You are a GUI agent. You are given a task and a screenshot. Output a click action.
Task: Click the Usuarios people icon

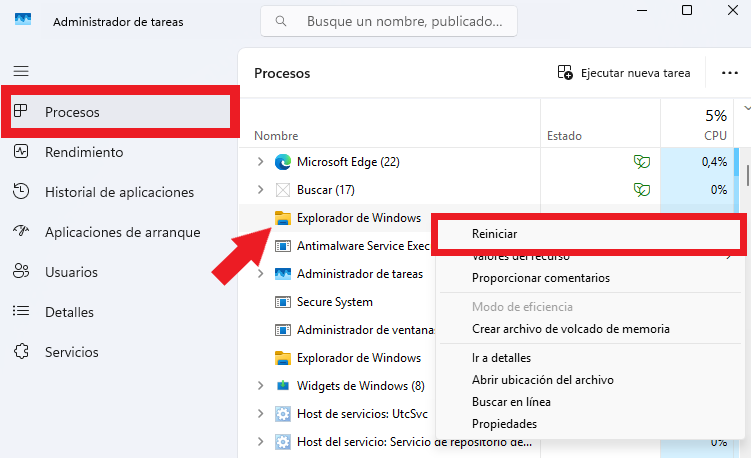[x=21, y=271]
